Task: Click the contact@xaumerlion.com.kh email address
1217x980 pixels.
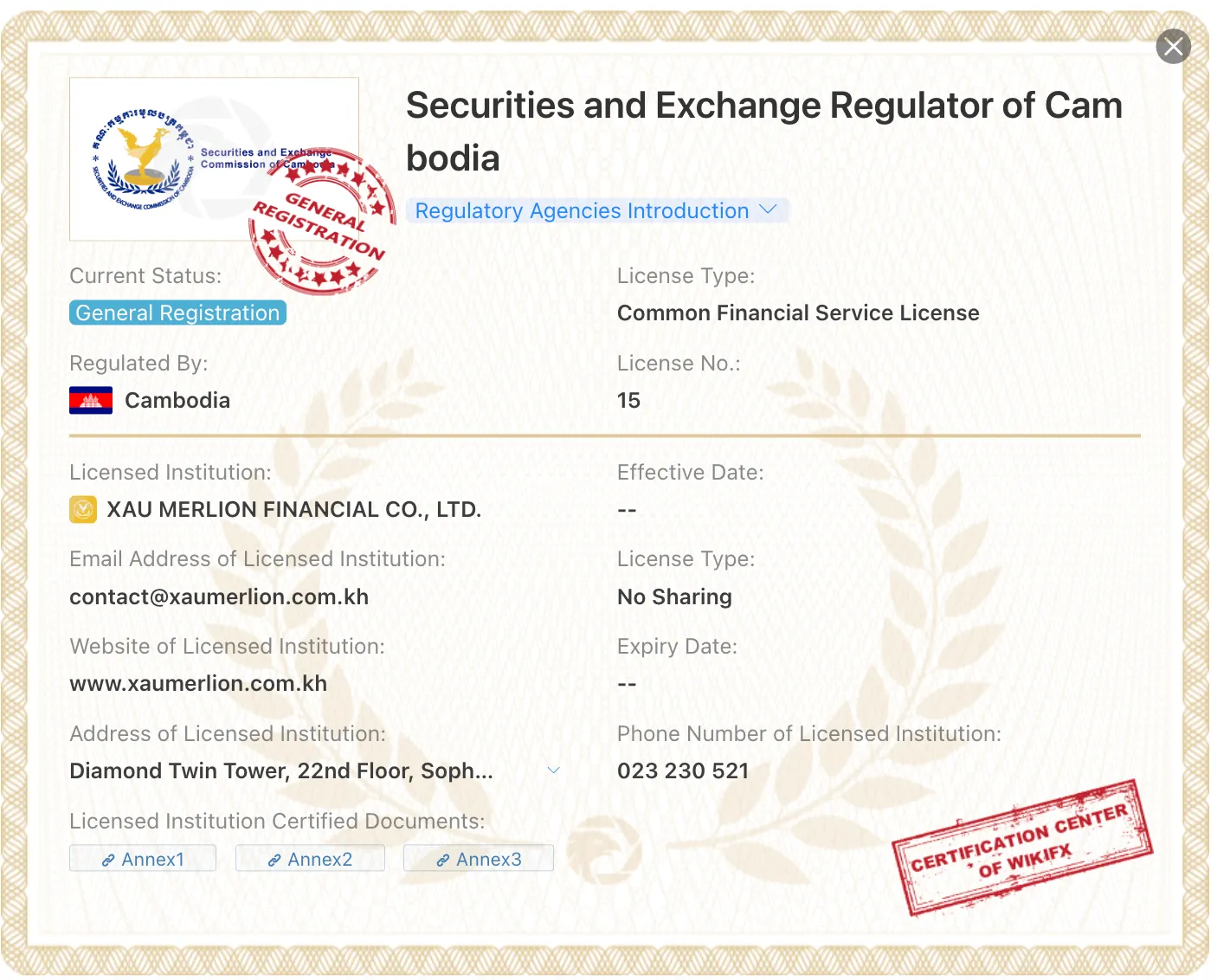Action: point(219,596)
